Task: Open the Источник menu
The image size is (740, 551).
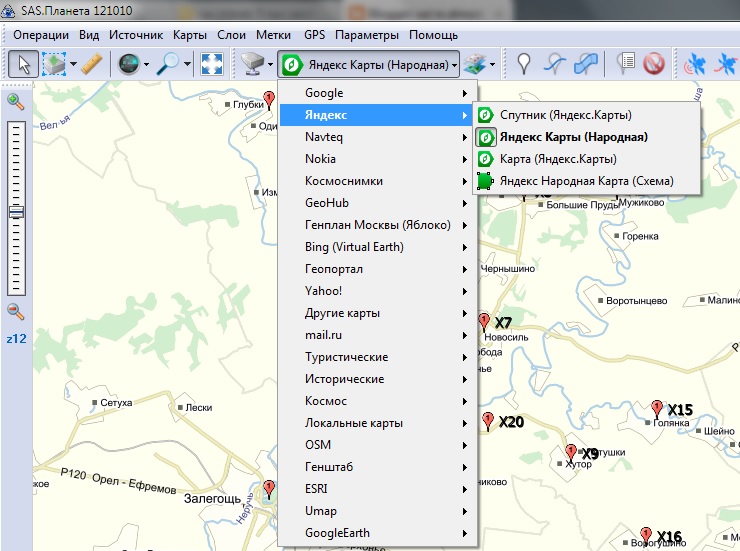Action: point(136,35)
